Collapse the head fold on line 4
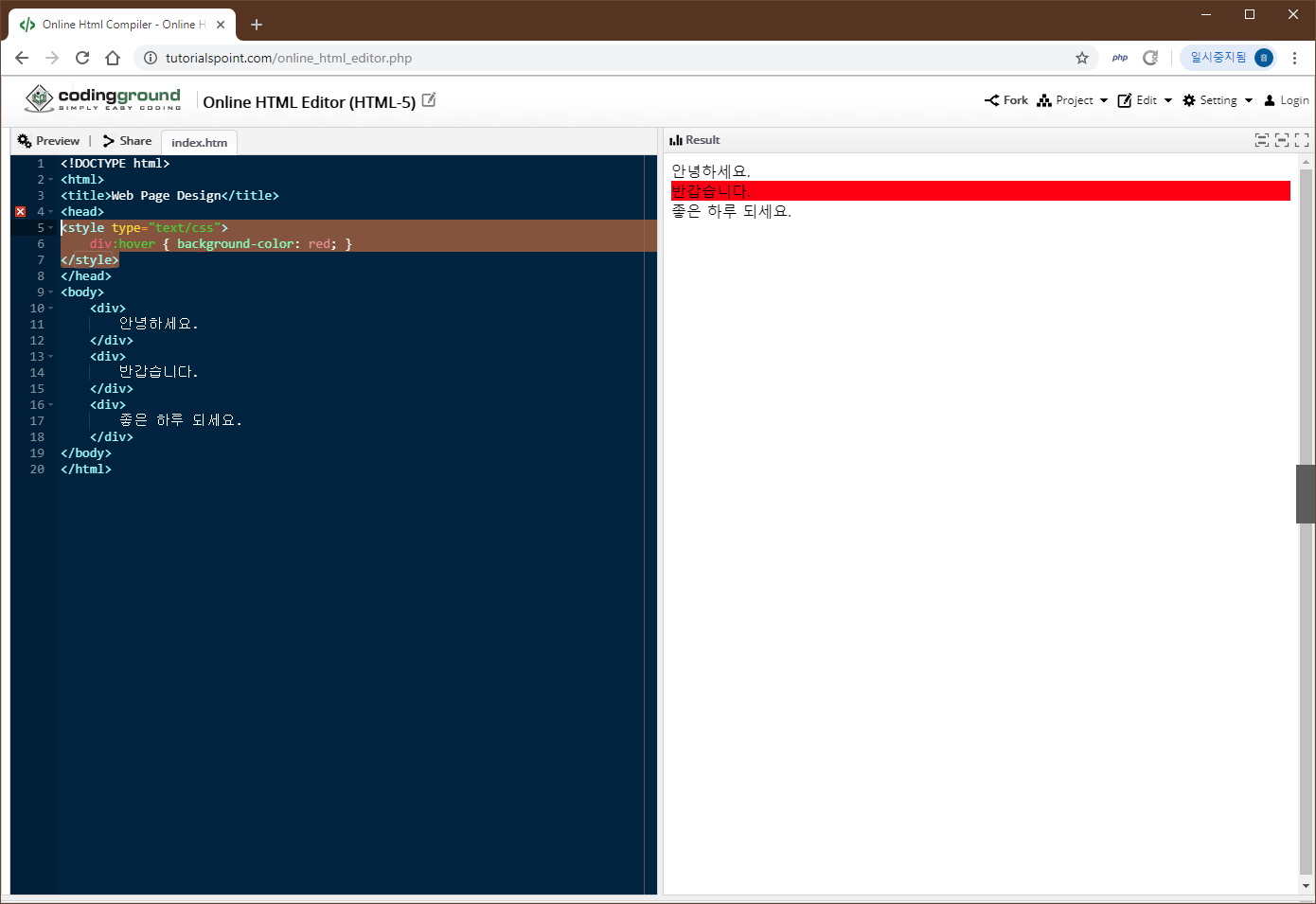The width and height of the screenshot is (1316, 904). click(51, 212)
